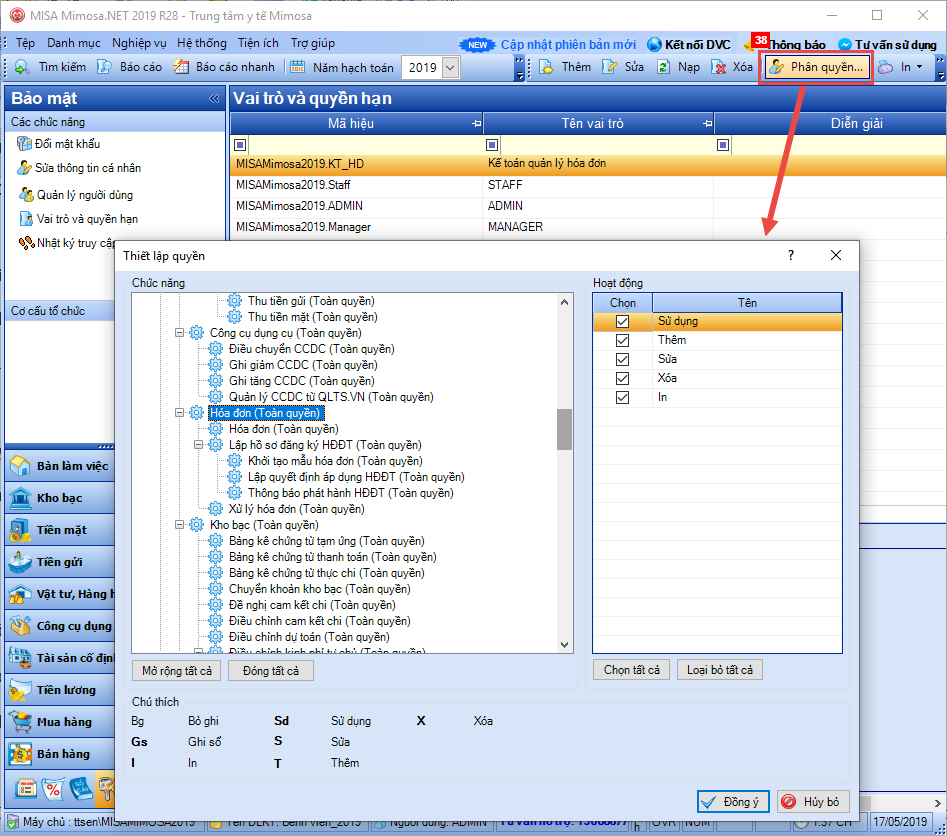
Task: Toggle the Xóa permission checkbox
Action: coord(622,378)
